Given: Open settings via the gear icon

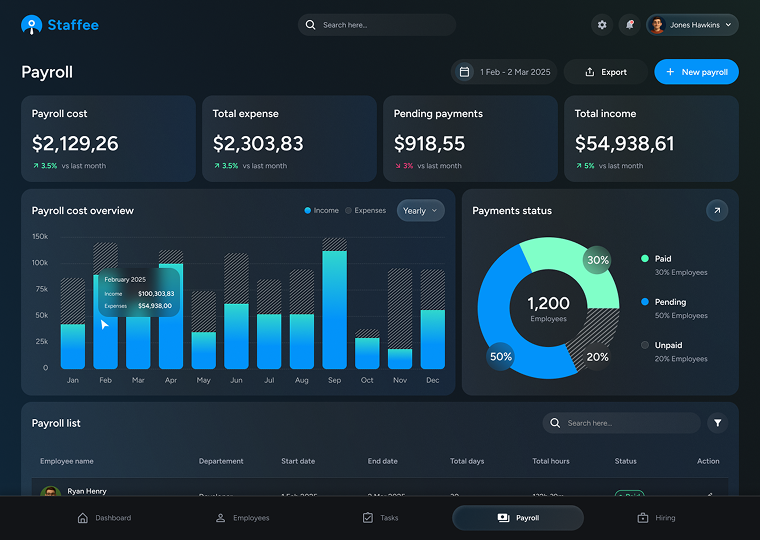Looking at the screenshot, I should (602, 25).
